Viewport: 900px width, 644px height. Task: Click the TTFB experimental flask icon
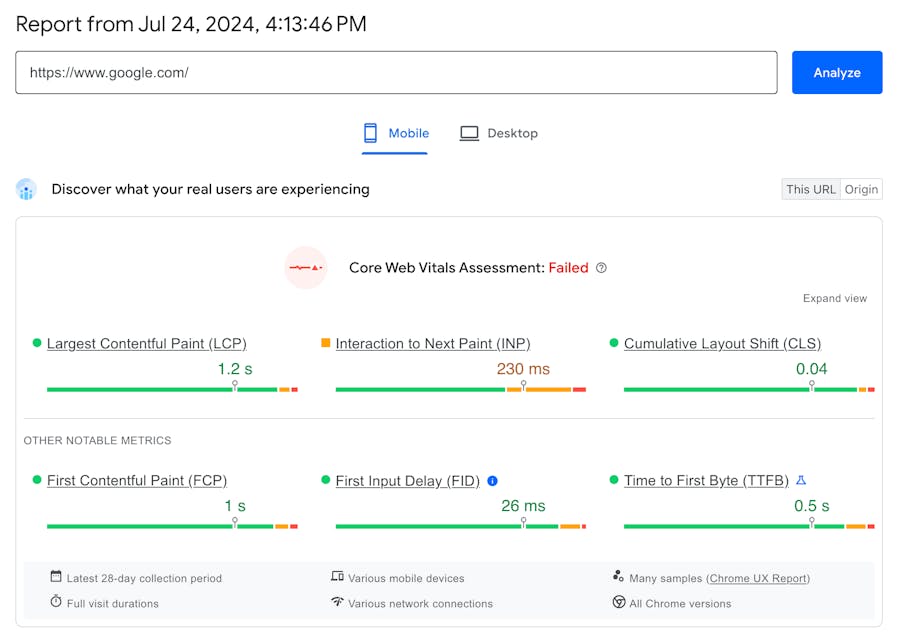coord(801,480)
